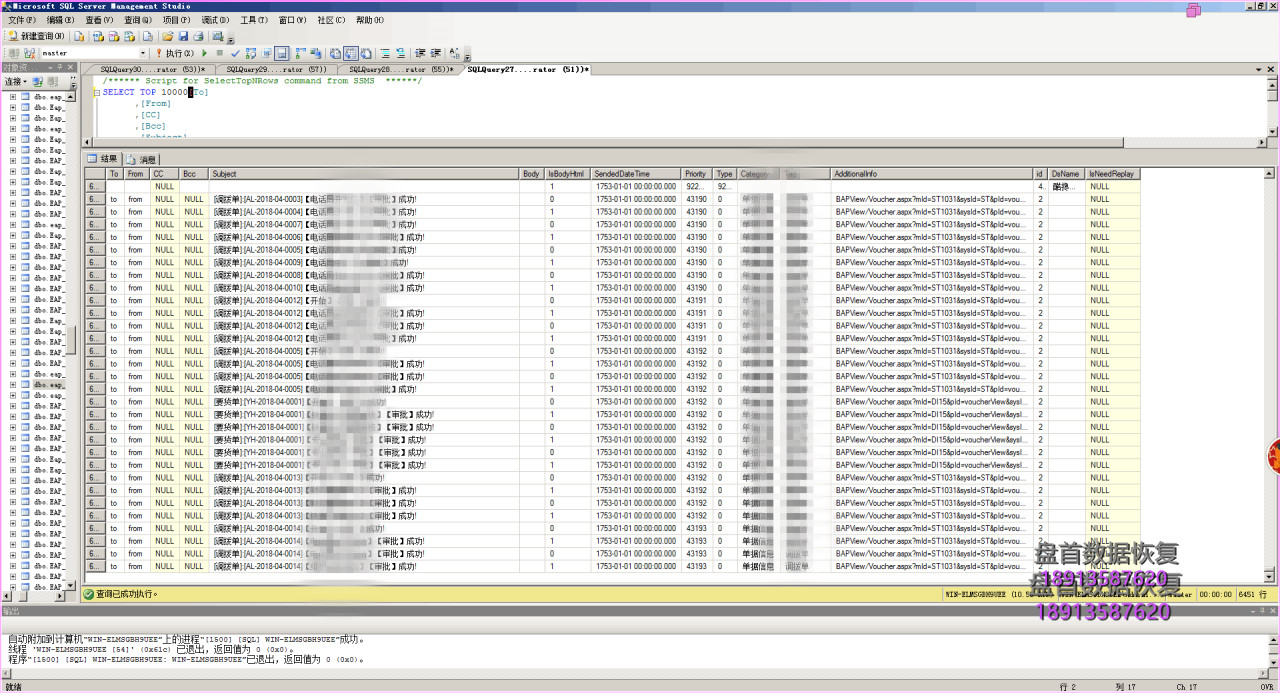The height and width of the screenshot is (693, 1280).
Task: Click the Increase Indent icon
Action: click(x=436, y=53)
